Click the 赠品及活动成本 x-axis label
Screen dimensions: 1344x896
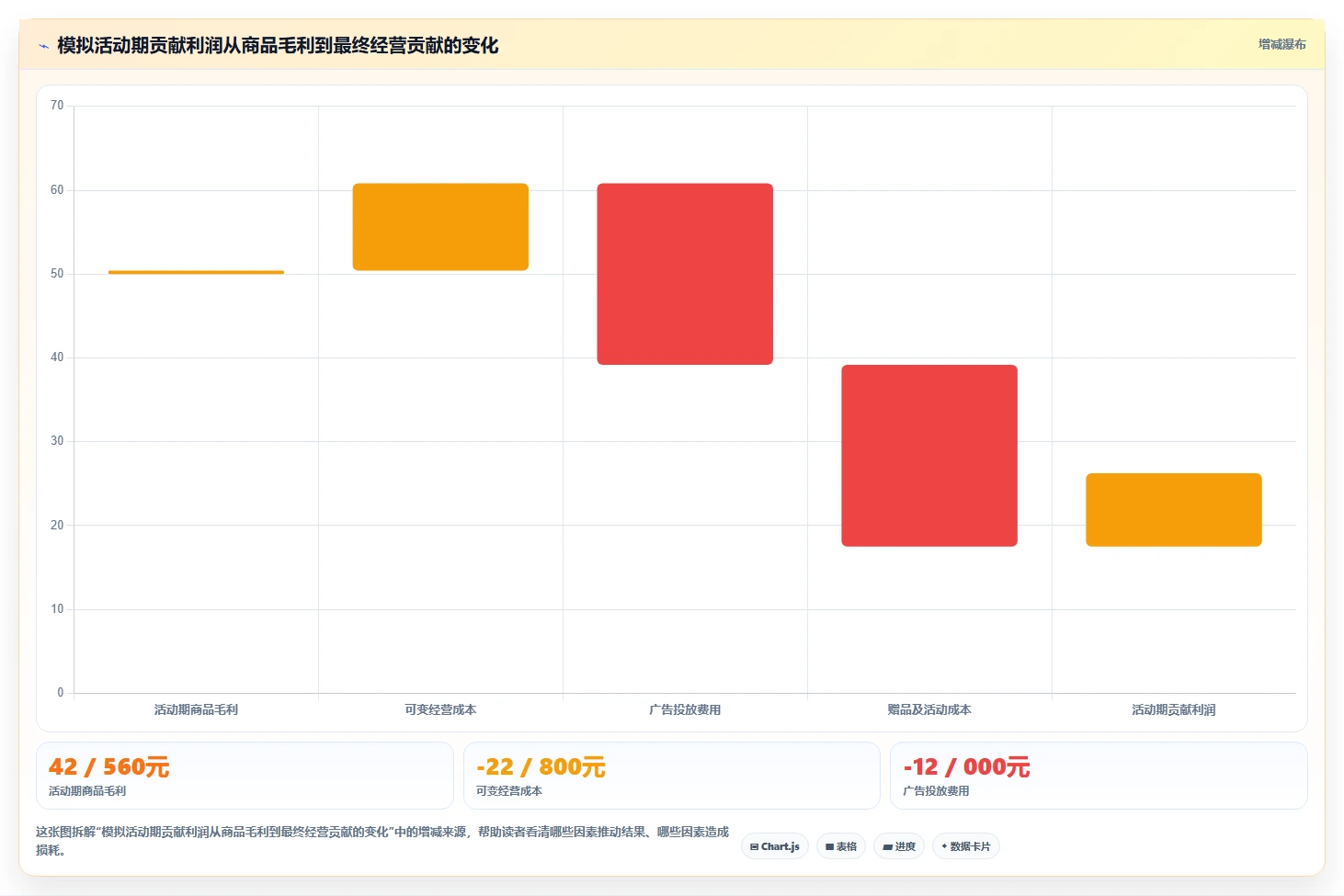pos(929,709)
